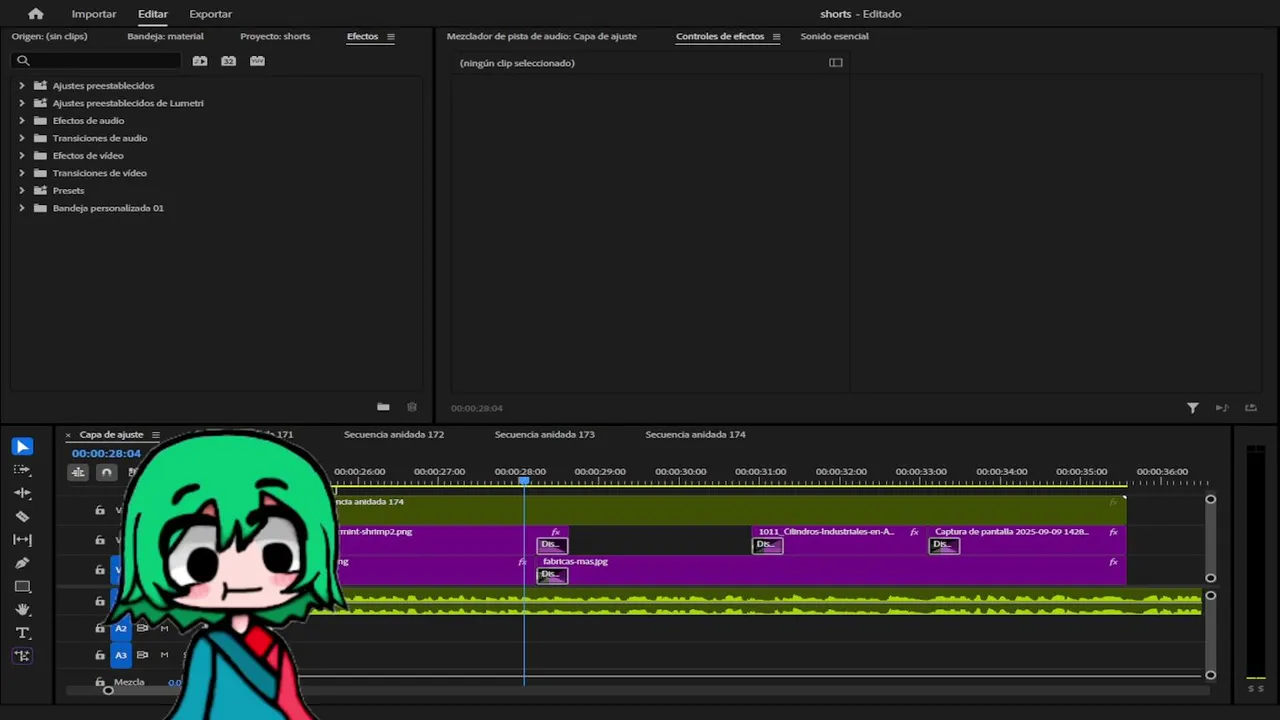
Task: Click video tracks vertical zoom top handle
Action: 1210,499
